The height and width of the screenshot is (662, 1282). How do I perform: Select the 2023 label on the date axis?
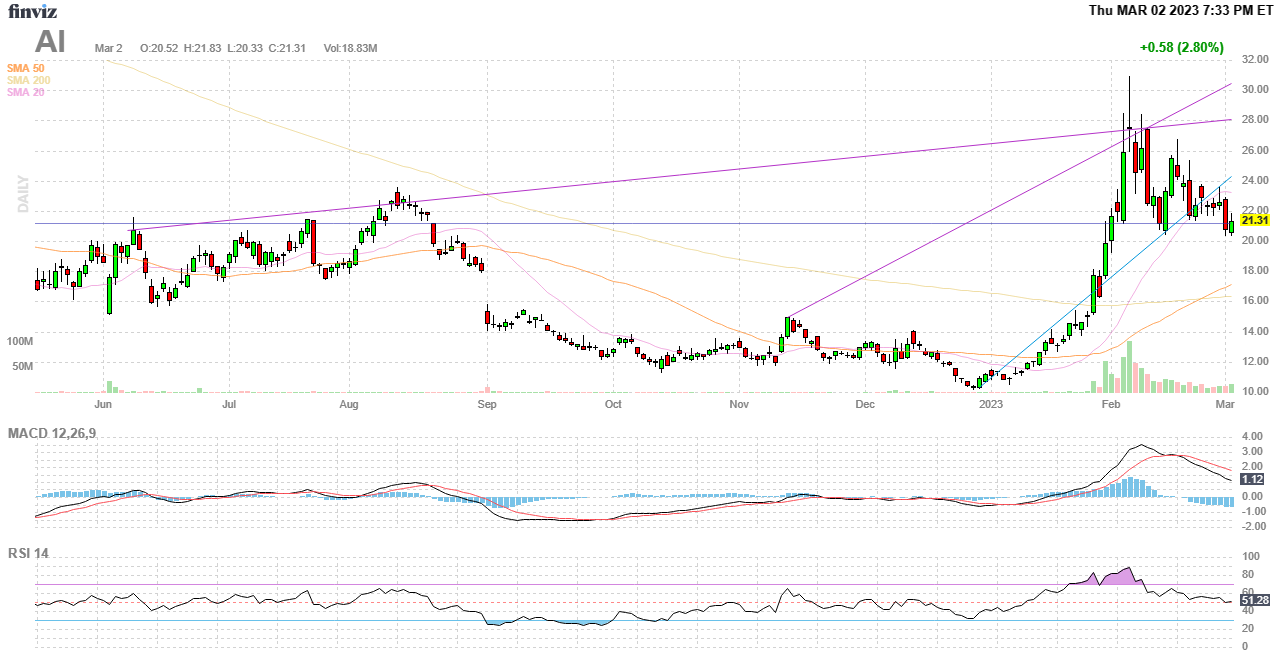pyautogui.click(x=990, y=405)
